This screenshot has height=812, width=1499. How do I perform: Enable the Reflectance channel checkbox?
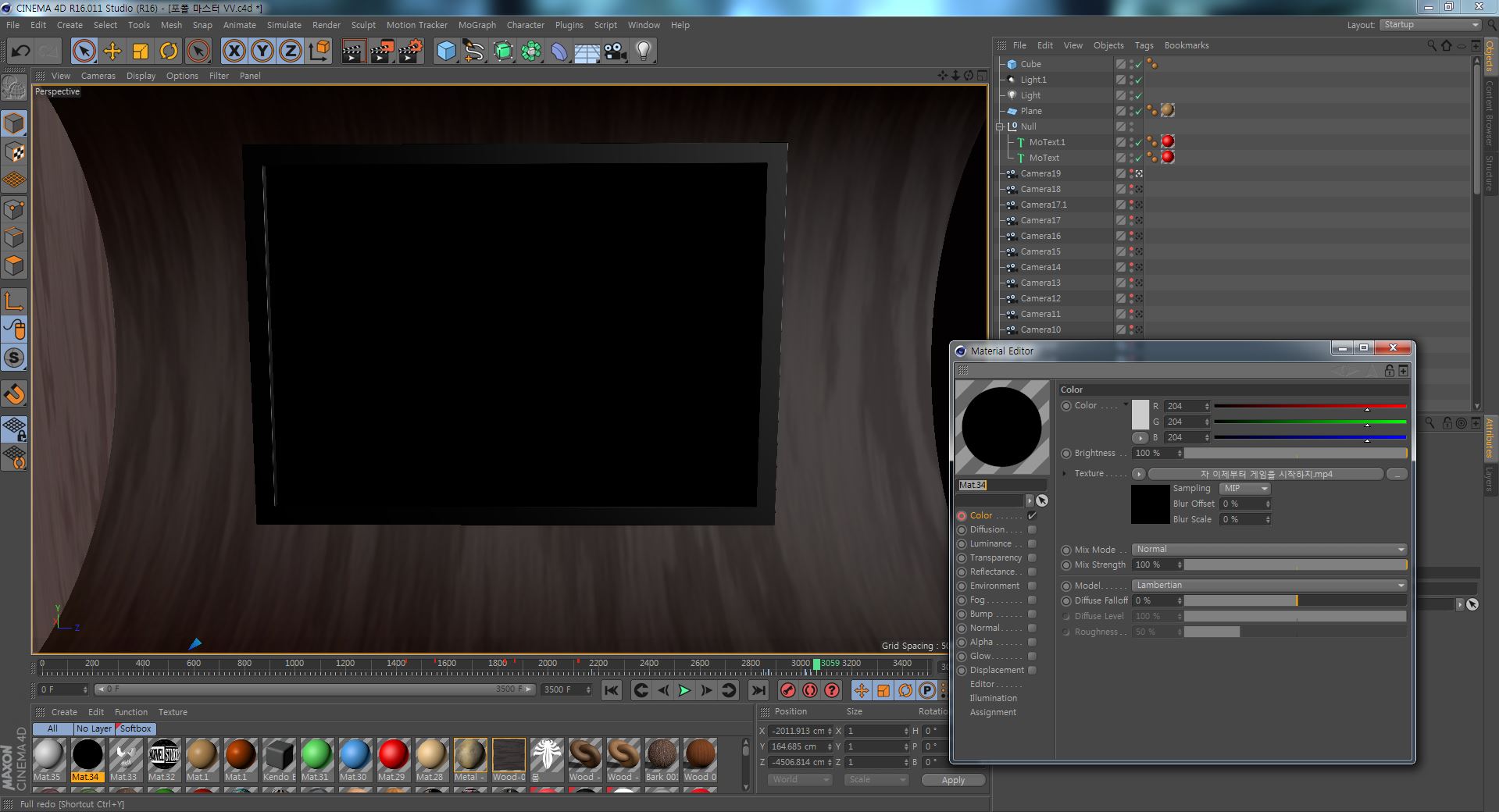click(1032, 572)
